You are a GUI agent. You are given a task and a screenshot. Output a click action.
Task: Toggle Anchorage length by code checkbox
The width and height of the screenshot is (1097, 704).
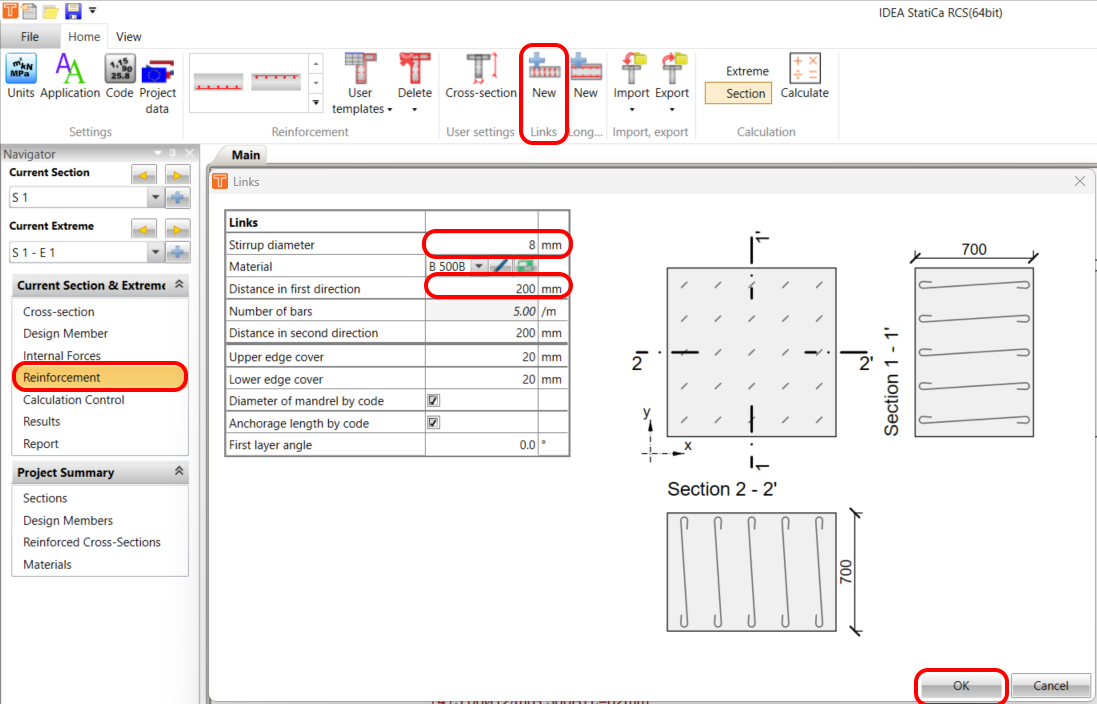tap(433, 423)
